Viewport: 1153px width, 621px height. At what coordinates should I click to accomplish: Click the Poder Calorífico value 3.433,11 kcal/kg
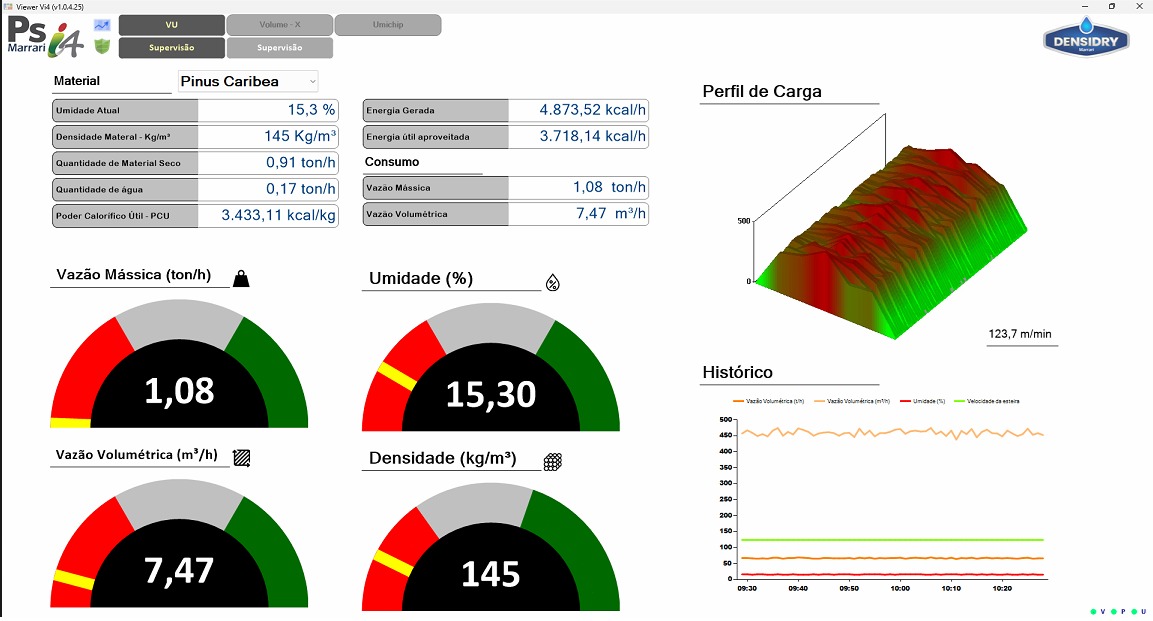279,215
